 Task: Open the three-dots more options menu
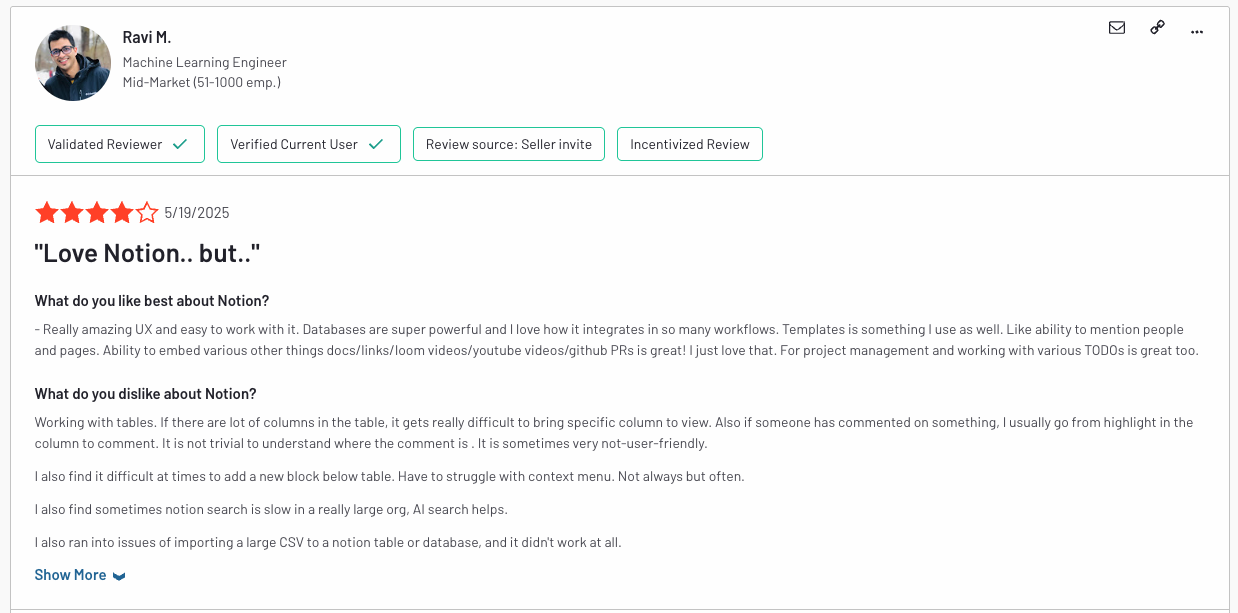point(1197,31)
